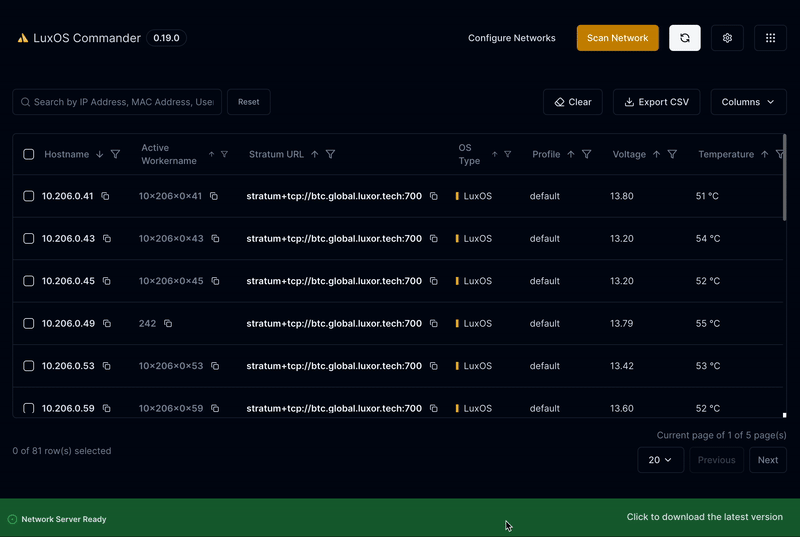This screenshot has height=537, width=800.
Task: Copy hostname 10.206.0.43
Action: click(x=107, y=238)
